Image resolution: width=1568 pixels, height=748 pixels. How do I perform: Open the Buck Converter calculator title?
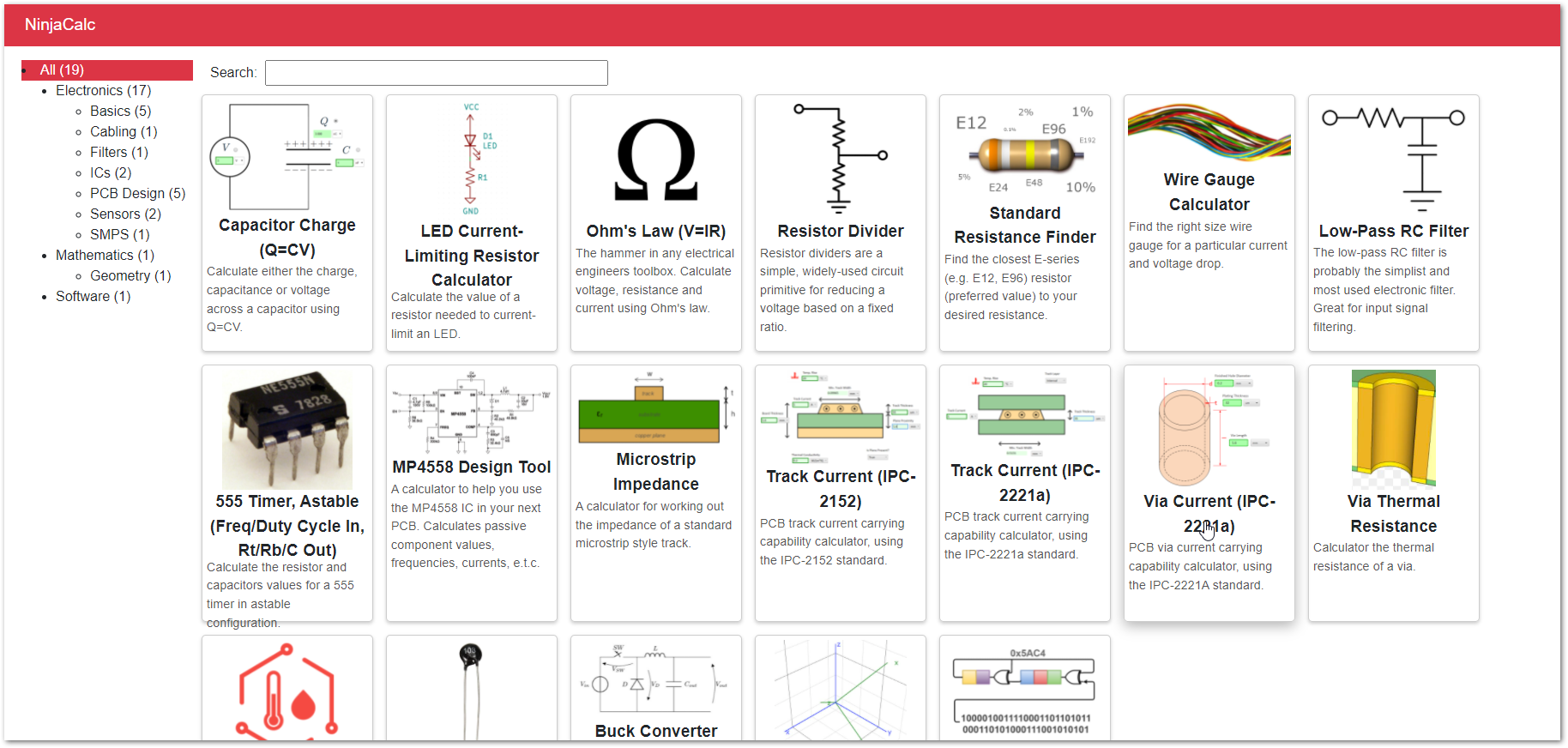656,731
